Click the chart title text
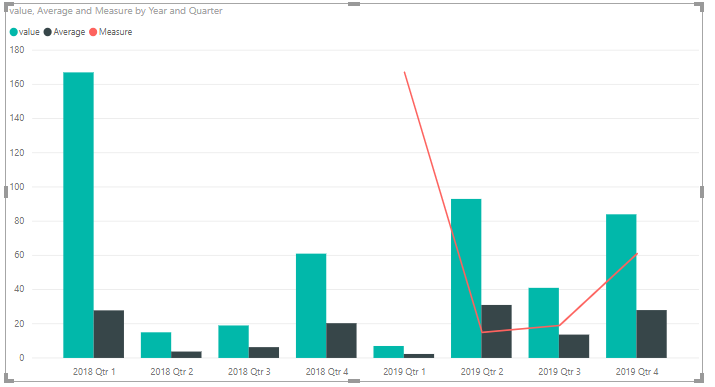 click(116, 10)
